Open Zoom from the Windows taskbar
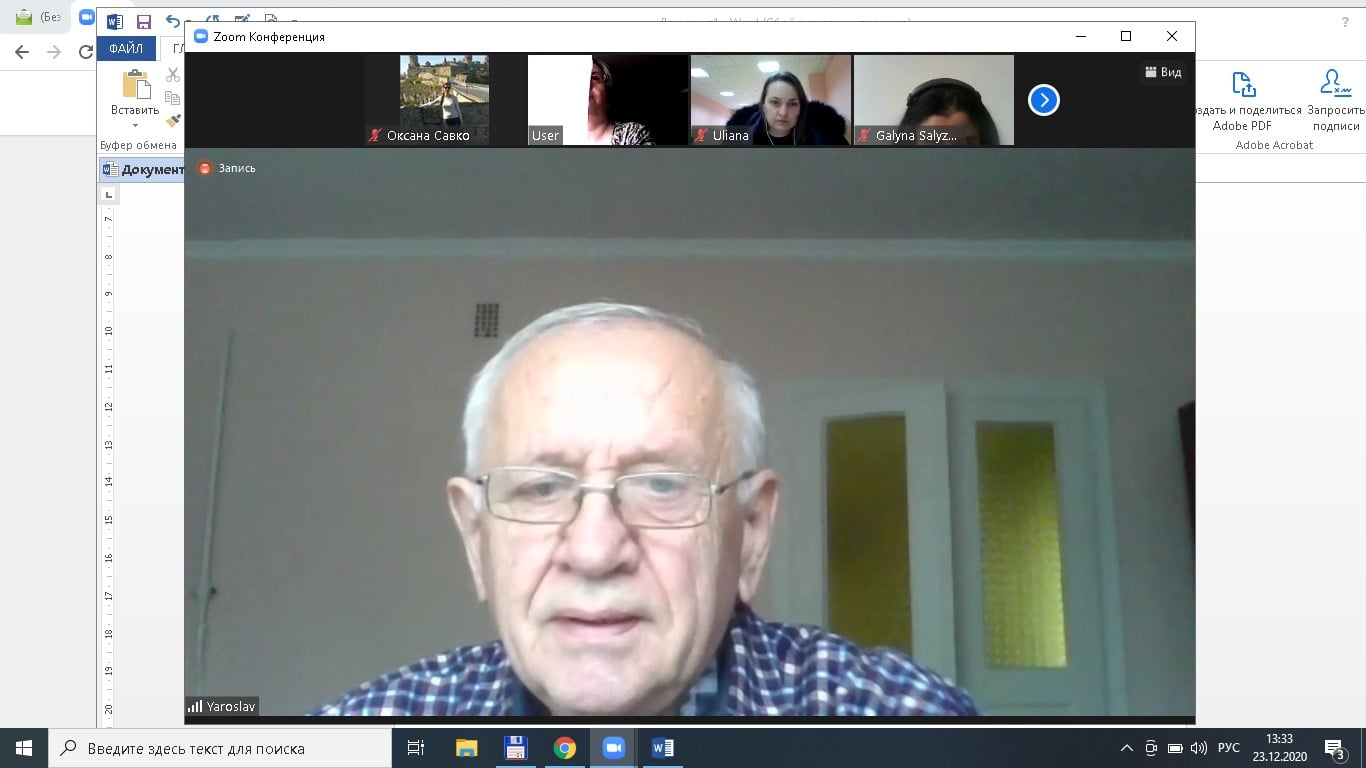The image size is (1366, 768). click(613, 748)
